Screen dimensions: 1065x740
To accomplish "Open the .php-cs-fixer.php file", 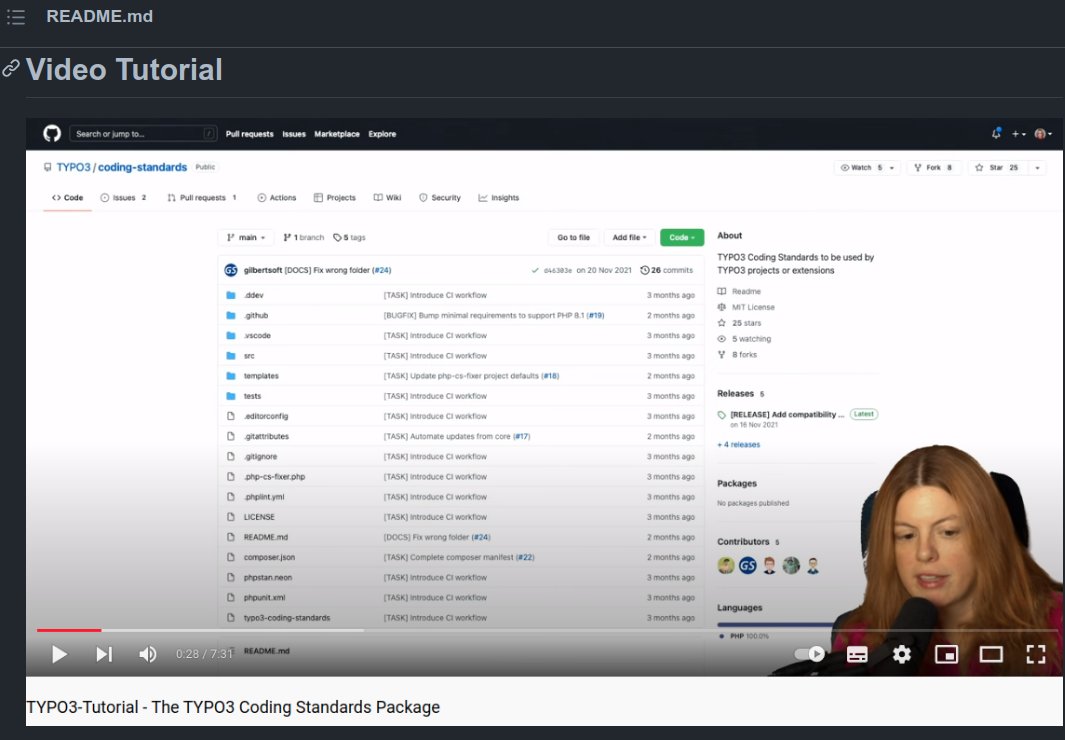I will click(x=274, y=477).
